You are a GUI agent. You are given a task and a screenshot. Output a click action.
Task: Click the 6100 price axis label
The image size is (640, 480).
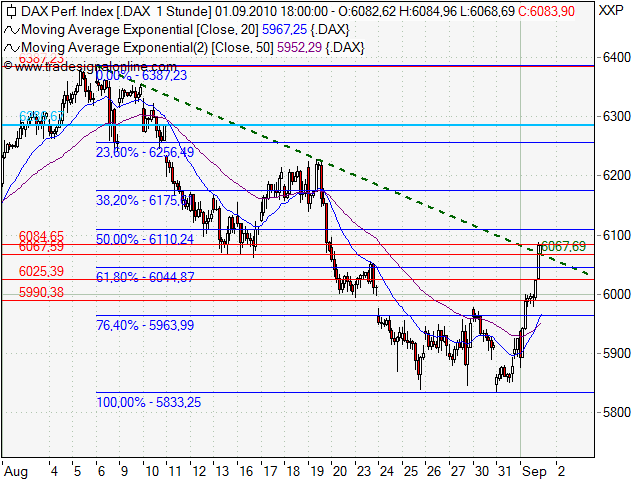(617, 236)
